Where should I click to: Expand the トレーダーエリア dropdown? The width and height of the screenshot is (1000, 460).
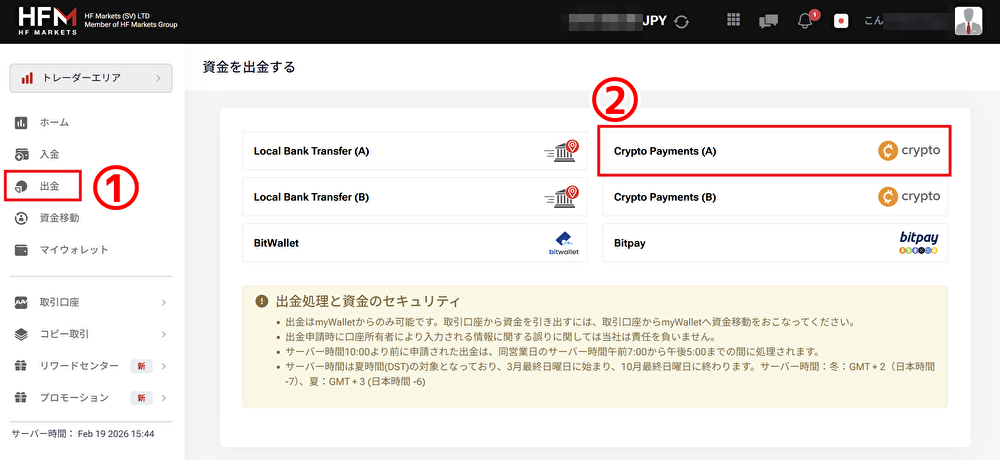click(x=91, y=78)
